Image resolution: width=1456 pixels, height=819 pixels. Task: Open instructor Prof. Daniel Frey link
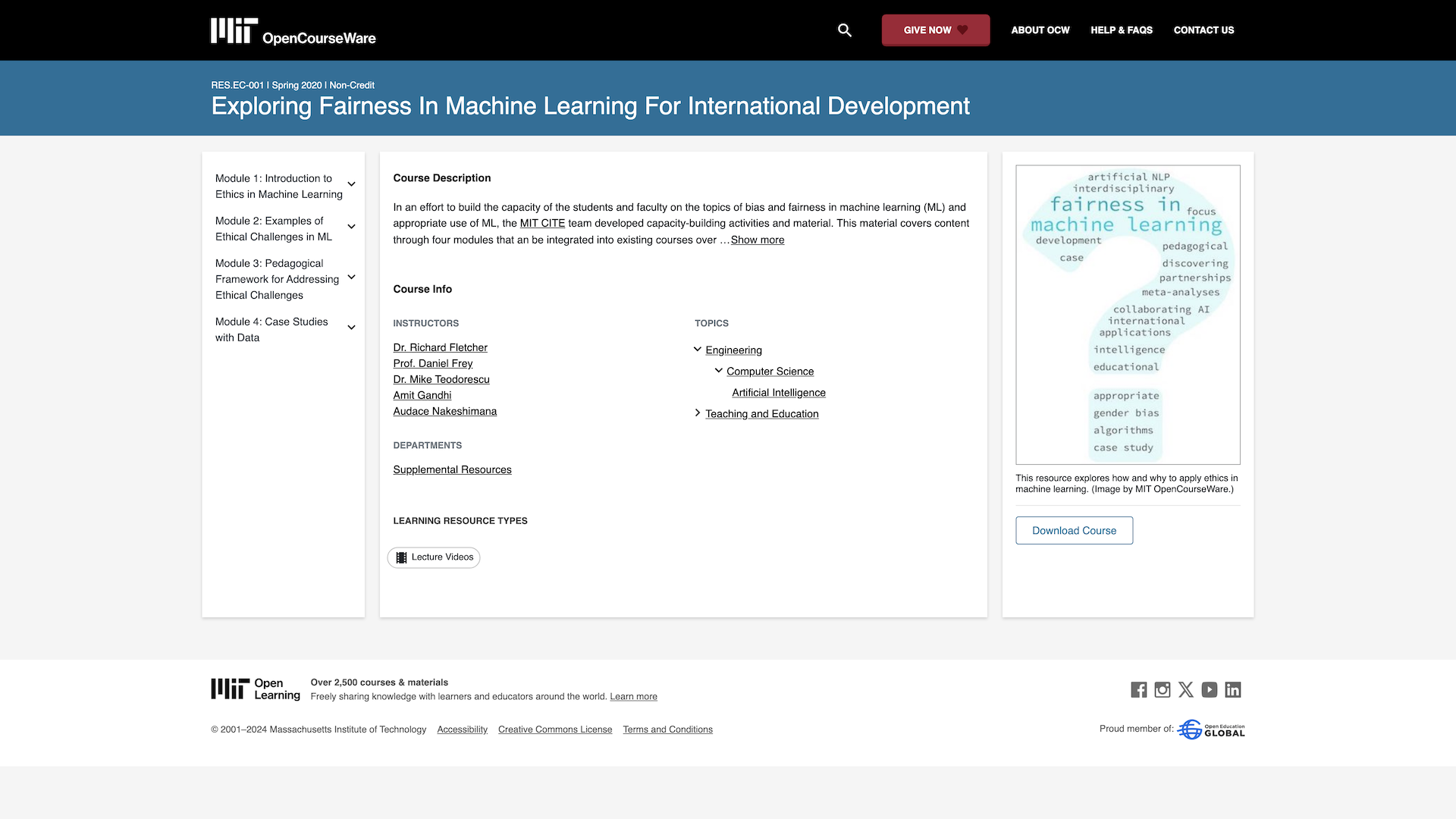432,363
